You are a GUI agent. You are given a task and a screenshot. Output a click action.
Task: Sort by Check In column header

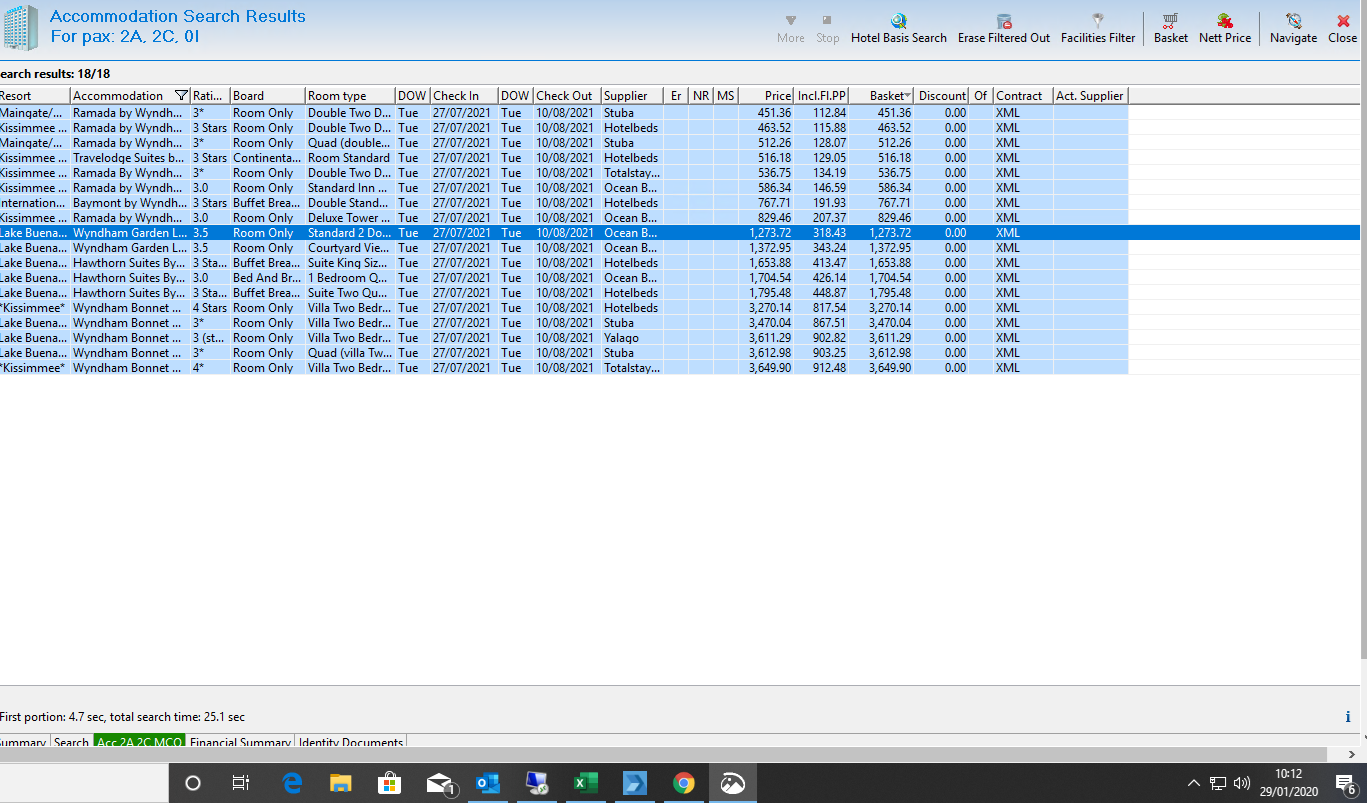point(464,96)
